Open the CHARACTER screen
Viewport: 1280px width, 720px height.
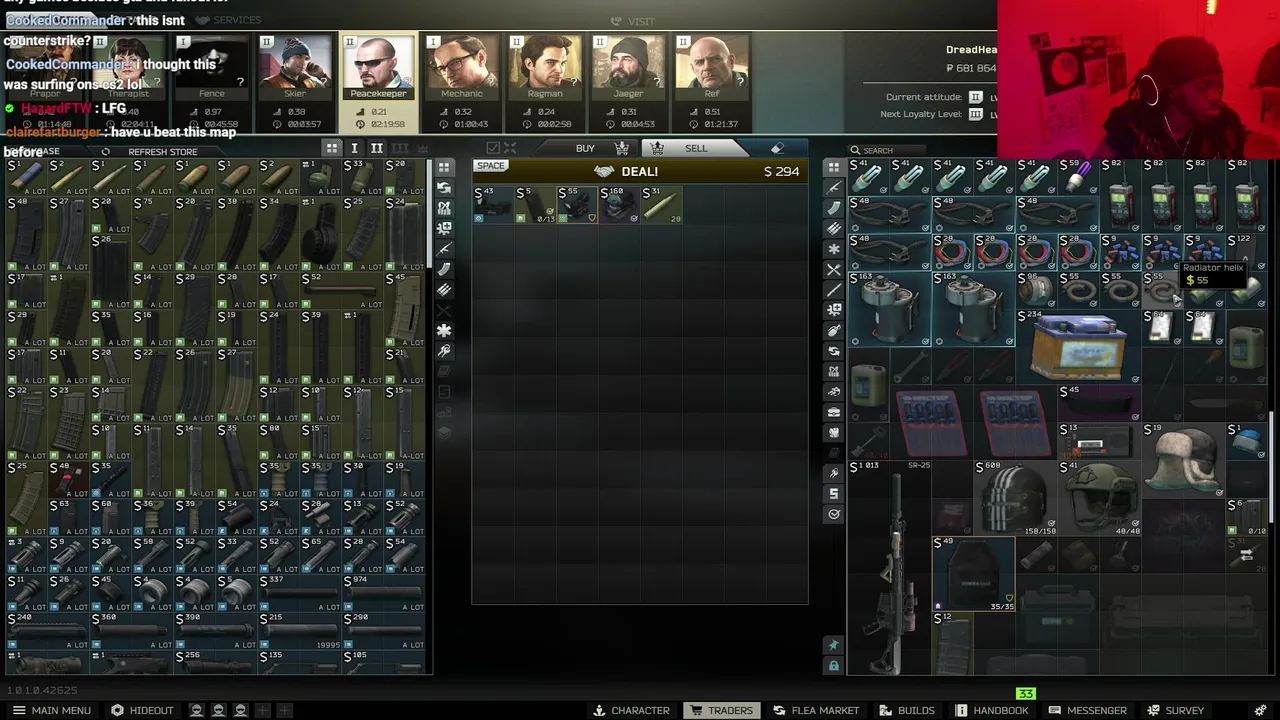pos(631,710)
